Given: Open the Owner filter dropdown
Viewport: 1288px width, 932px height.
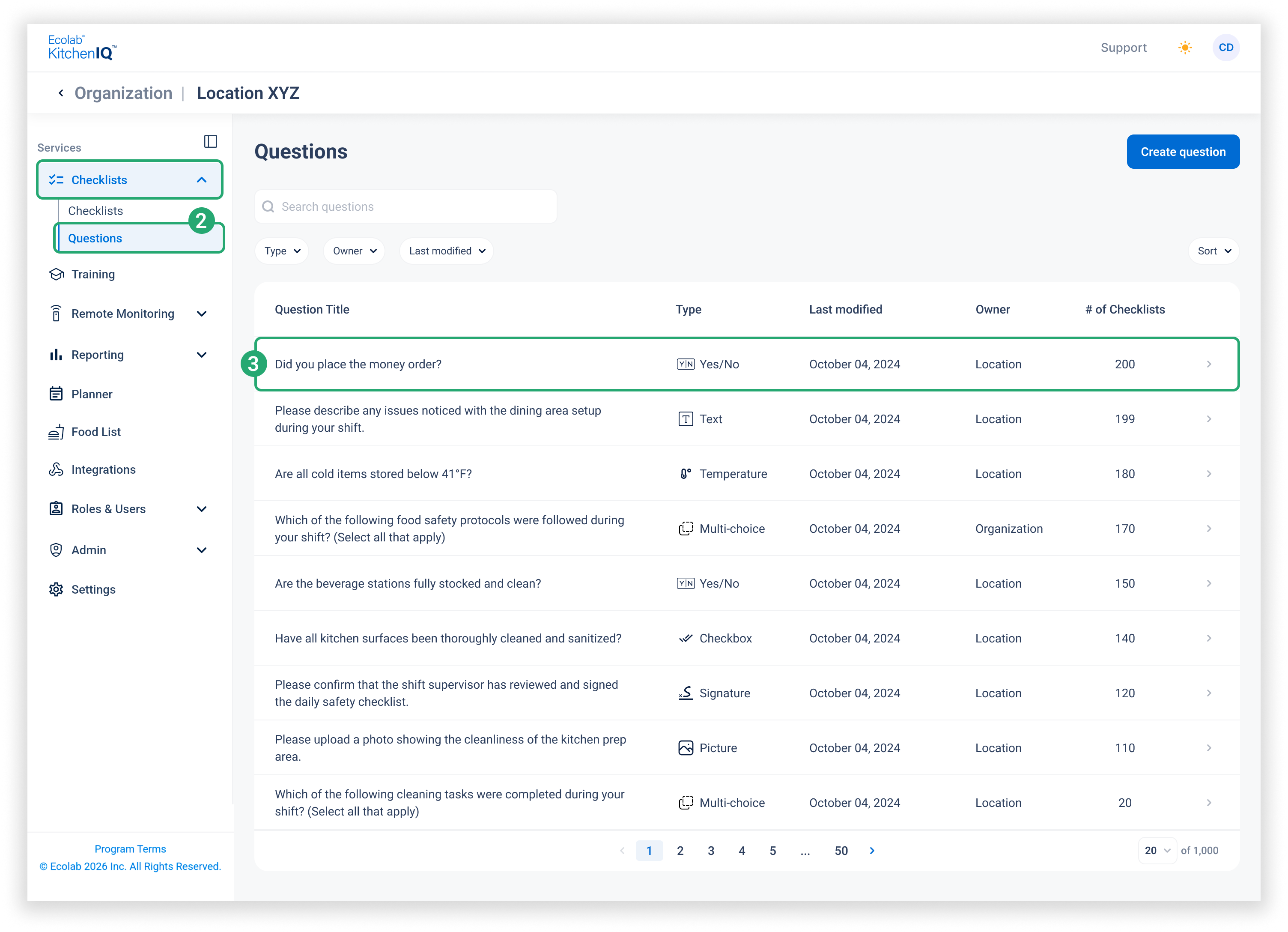Looking at the screenshot, I should [355, 251].
